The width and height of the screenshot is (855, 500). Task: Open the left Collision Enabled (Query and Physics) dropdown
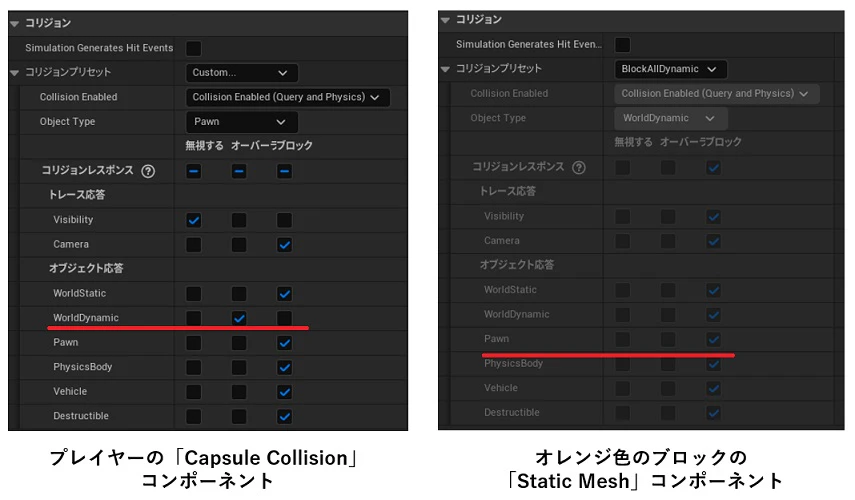click(x=287, y=97)
